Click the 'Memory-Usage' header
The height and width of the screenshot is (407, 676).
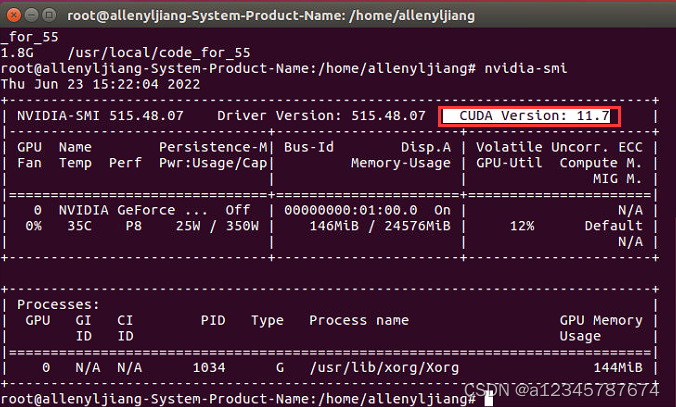[x=401, y=163]
